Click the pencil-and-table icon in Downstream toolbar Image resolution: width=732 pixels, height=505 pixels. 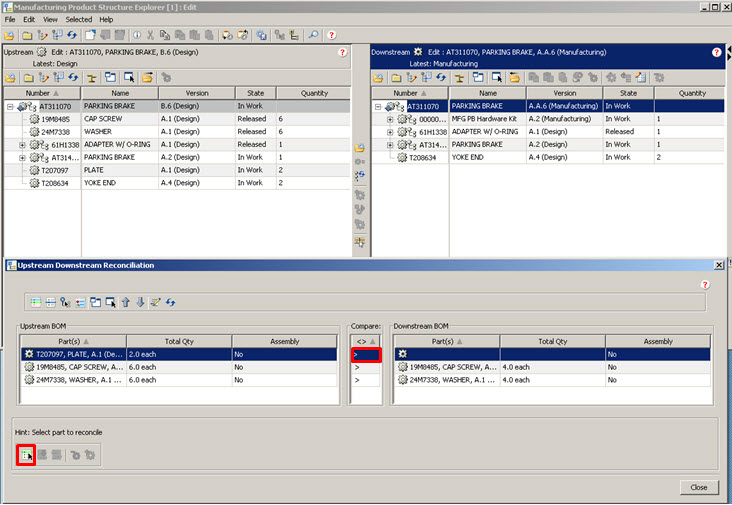point(641,77)
